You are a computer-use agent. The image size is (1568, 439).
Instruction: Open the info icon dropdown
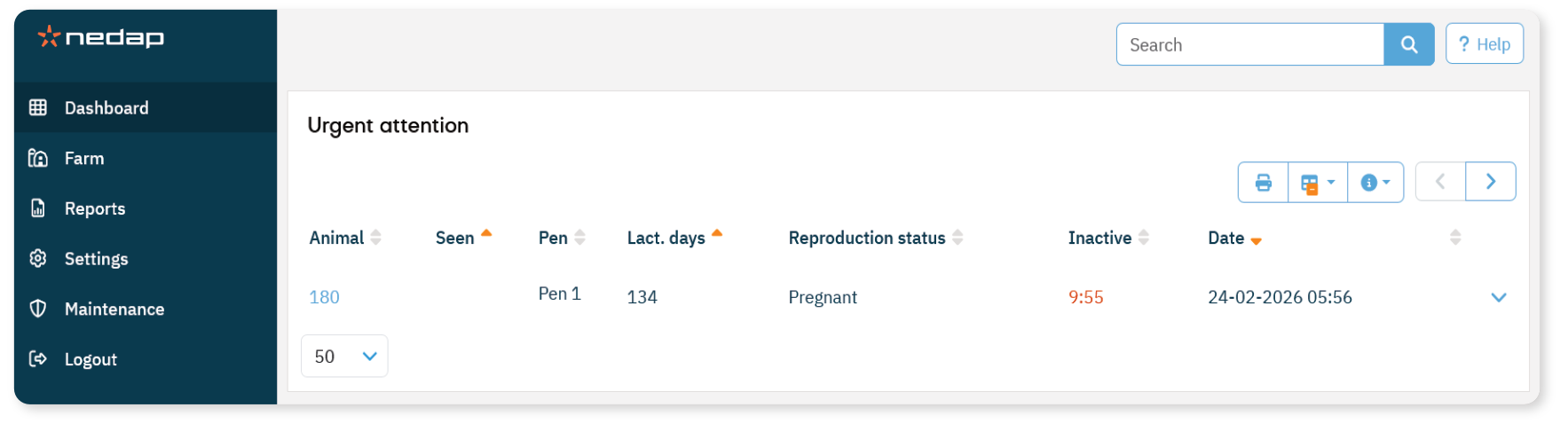(x=1375, y=183)
